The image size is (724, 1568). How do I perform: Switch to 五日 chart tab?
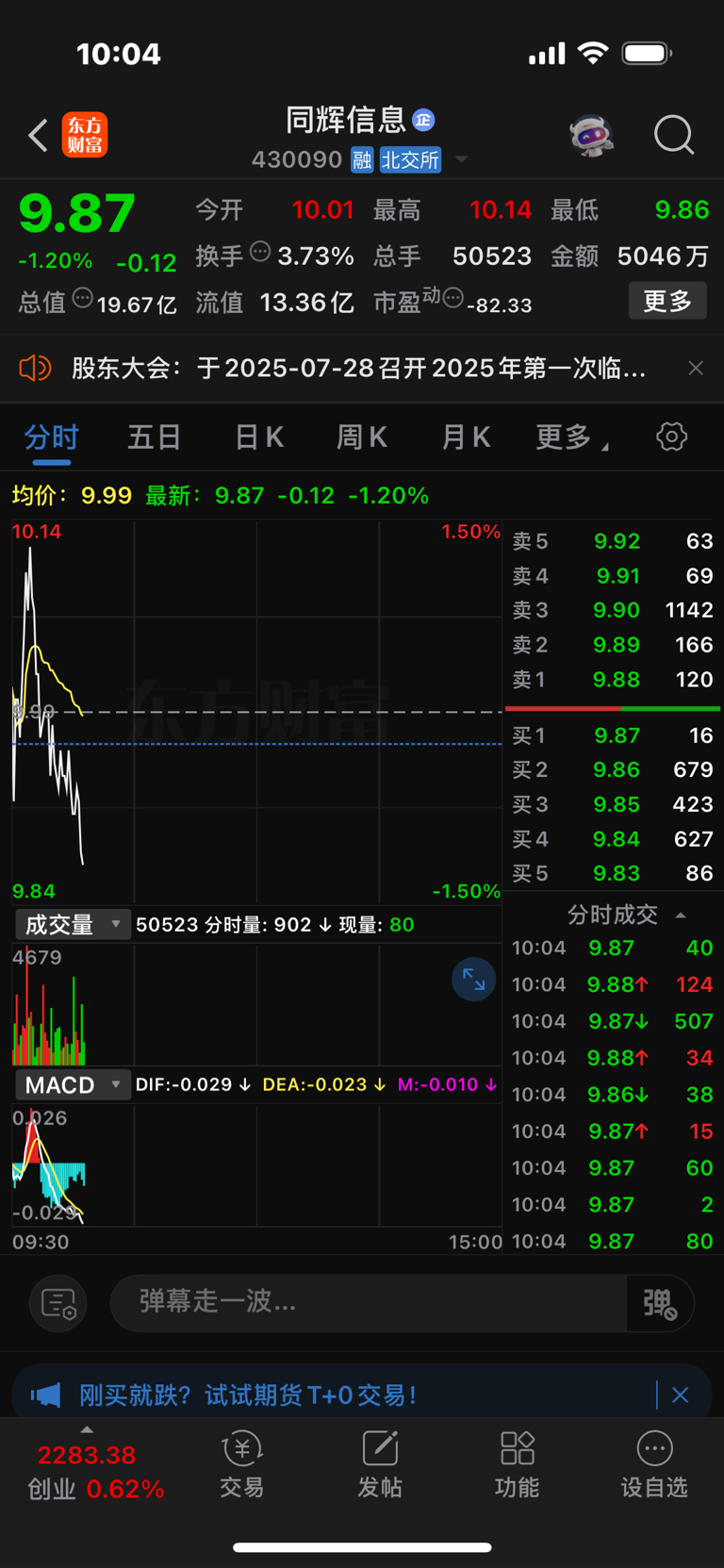(155, 437)
